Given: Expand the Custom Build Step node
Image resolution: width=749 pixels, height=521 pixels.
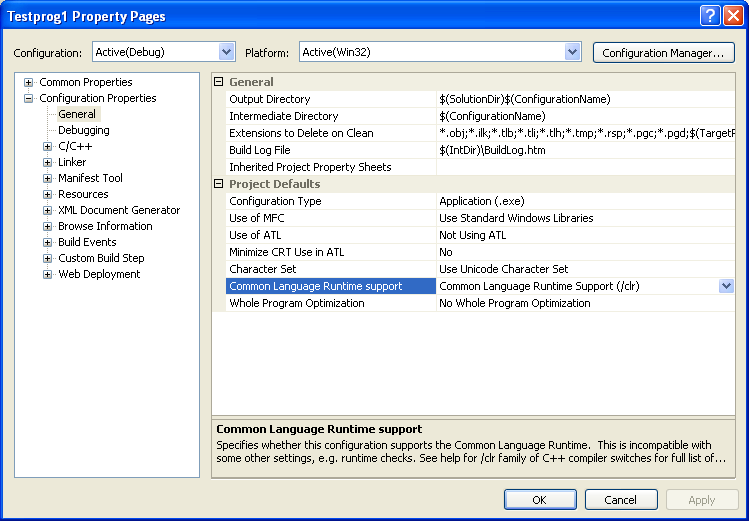Looking at the screenshot, I should pyautogui.click(x=47, y=258).
